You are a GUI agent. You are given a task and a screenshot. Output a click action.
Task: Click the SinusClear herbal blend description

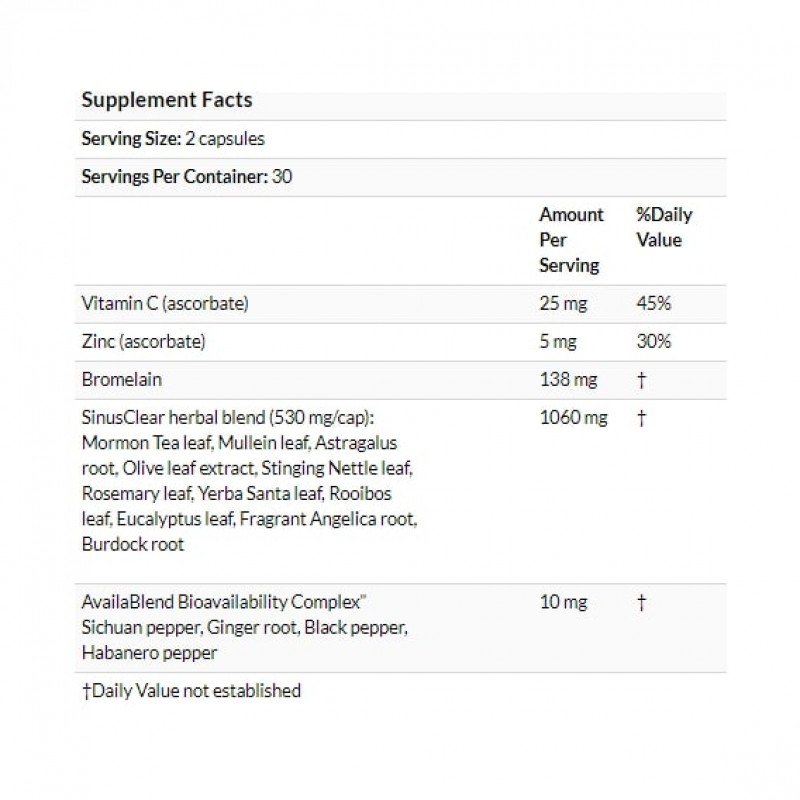coord(248,481)
